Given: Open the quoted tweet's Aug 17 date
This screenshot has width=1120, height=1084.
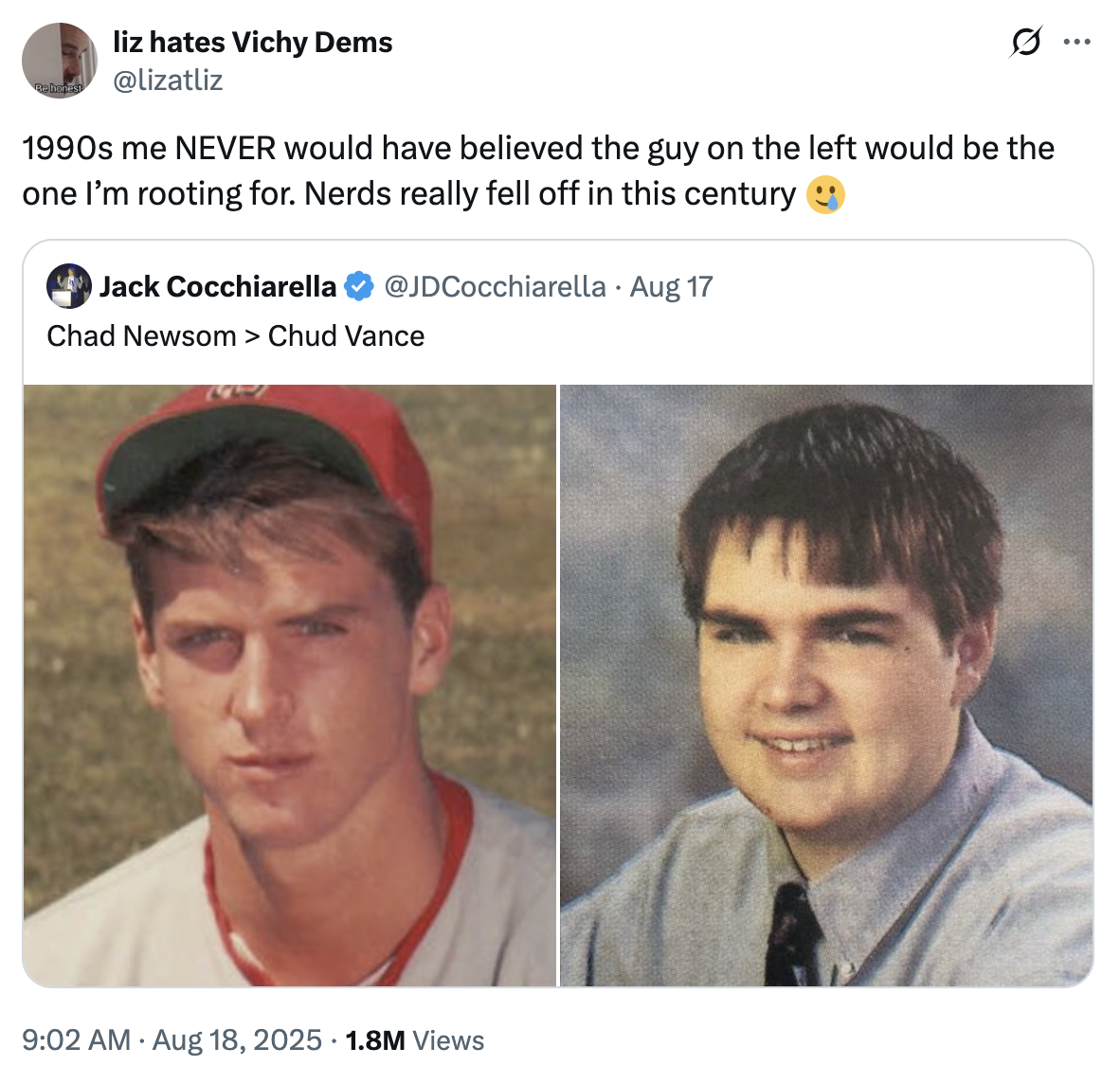Looking at the screenshot, I should pos(672,286).
